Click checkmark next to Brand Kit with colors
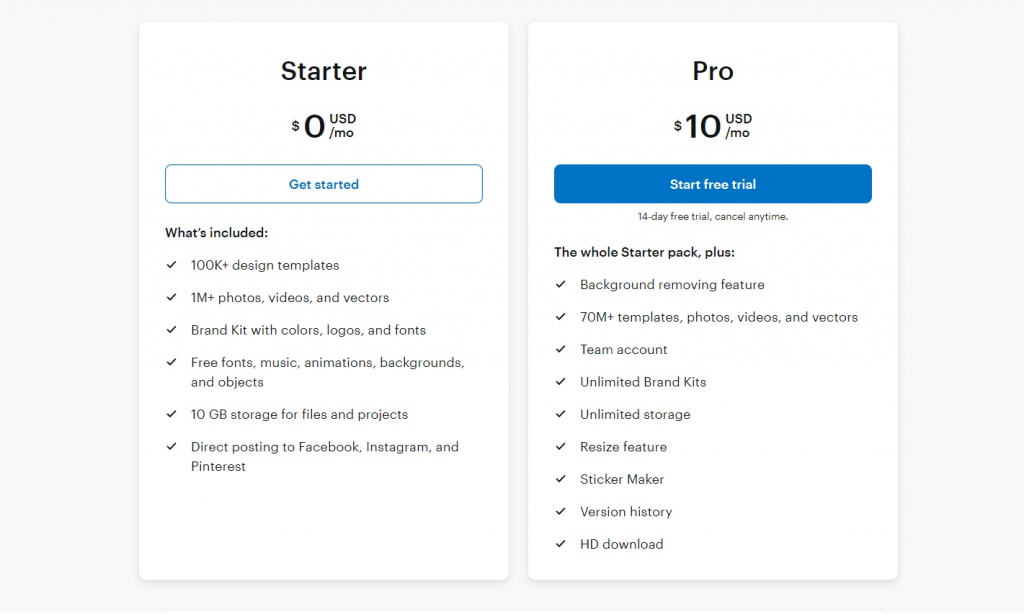This screenshot has height=615, width=1024. pyautogui.click(x=172, y=330)
